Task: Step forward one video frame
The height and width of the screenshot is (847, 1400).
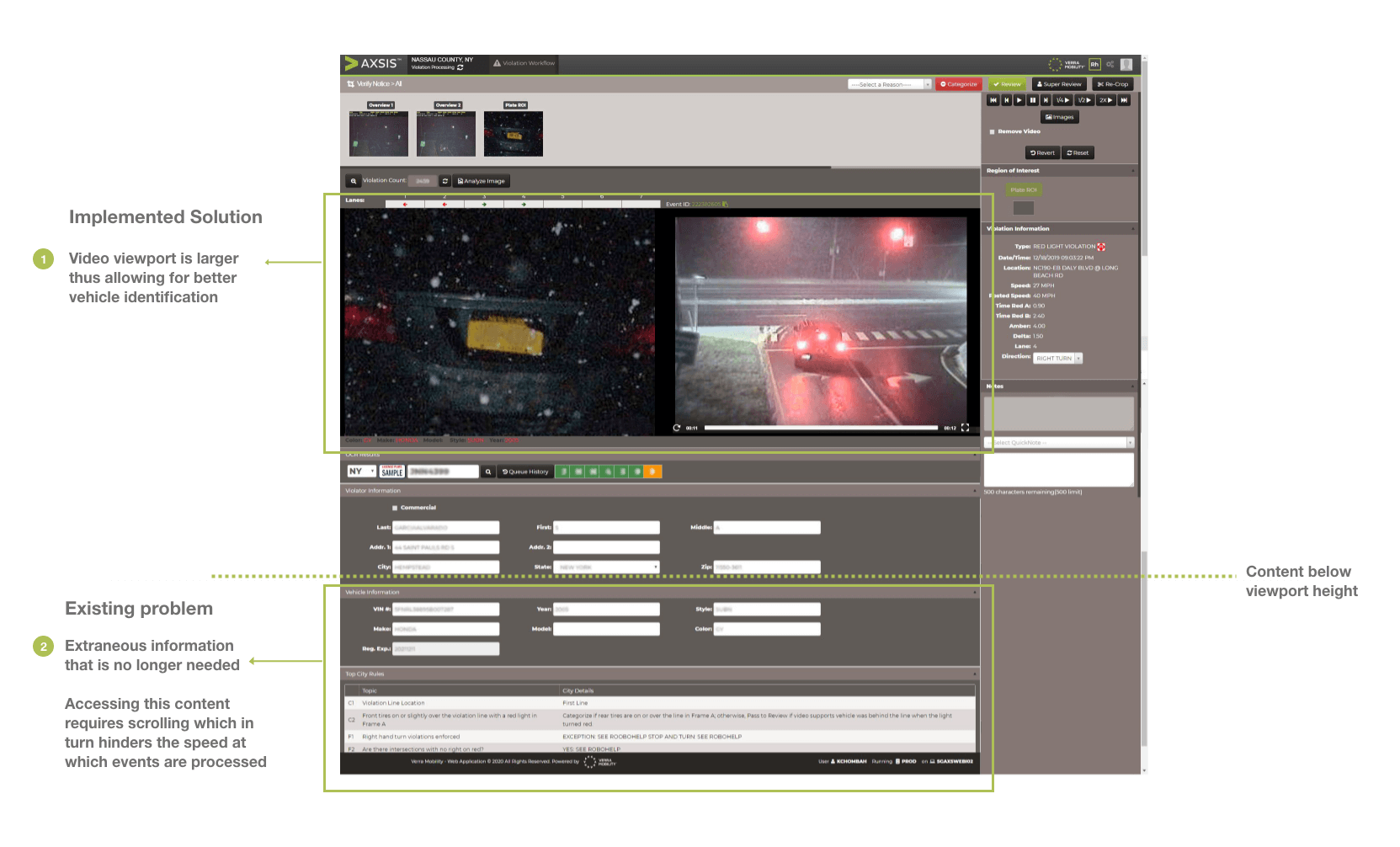Action: [x=1046, y=100]
